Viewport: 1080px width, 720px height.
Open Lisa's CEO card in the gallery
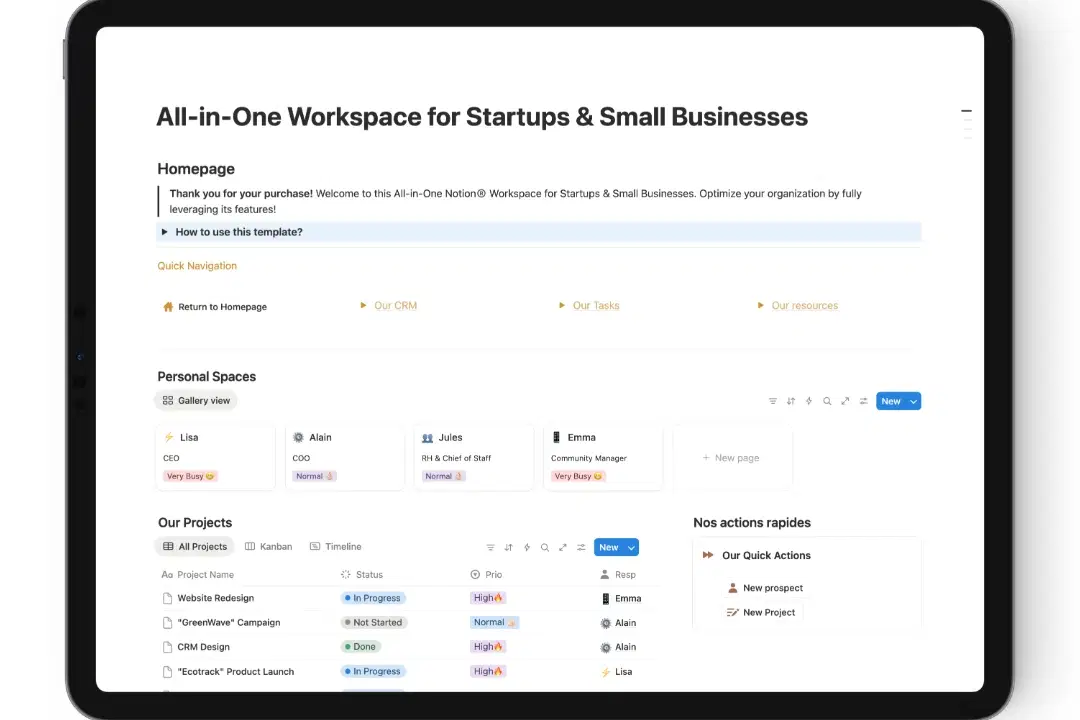point(215,457)
